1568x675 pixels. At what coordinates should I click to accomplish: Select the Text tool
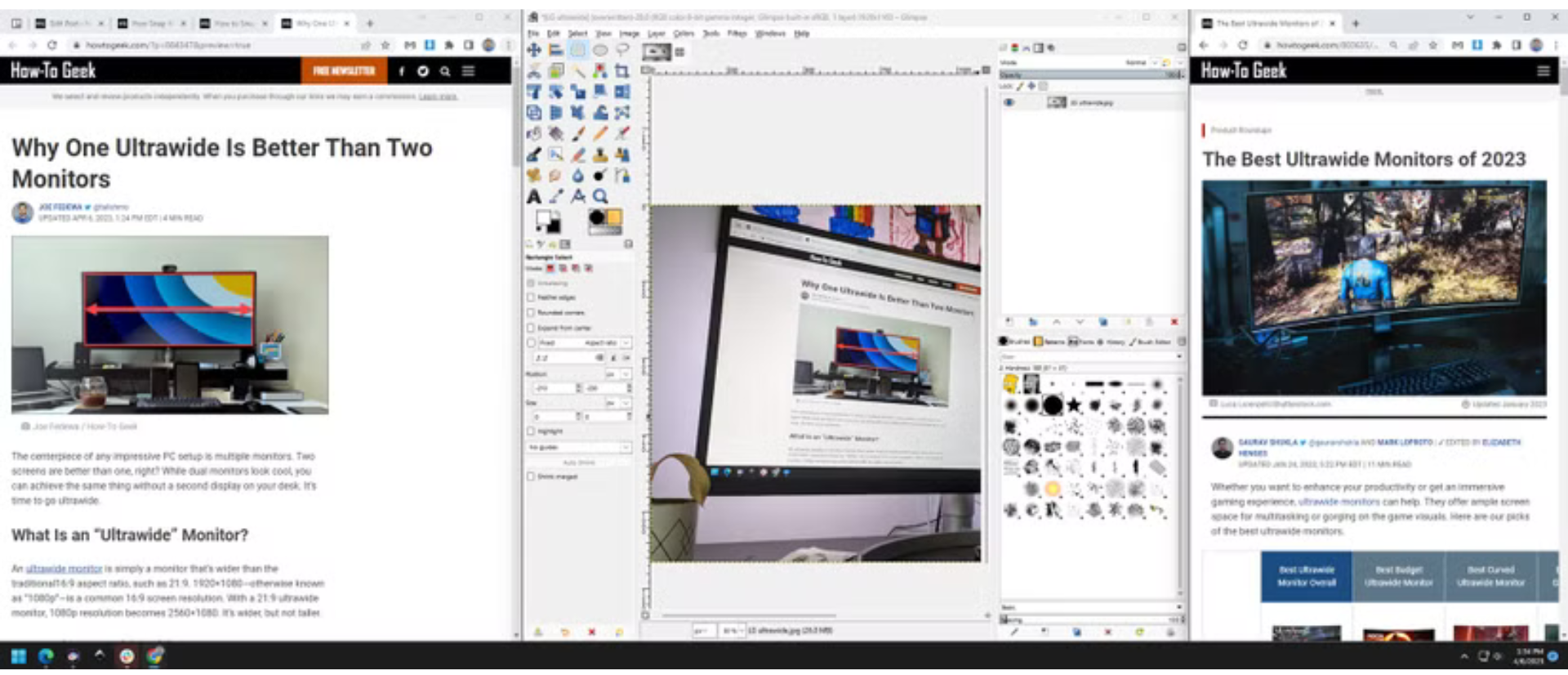click(533, 196)
